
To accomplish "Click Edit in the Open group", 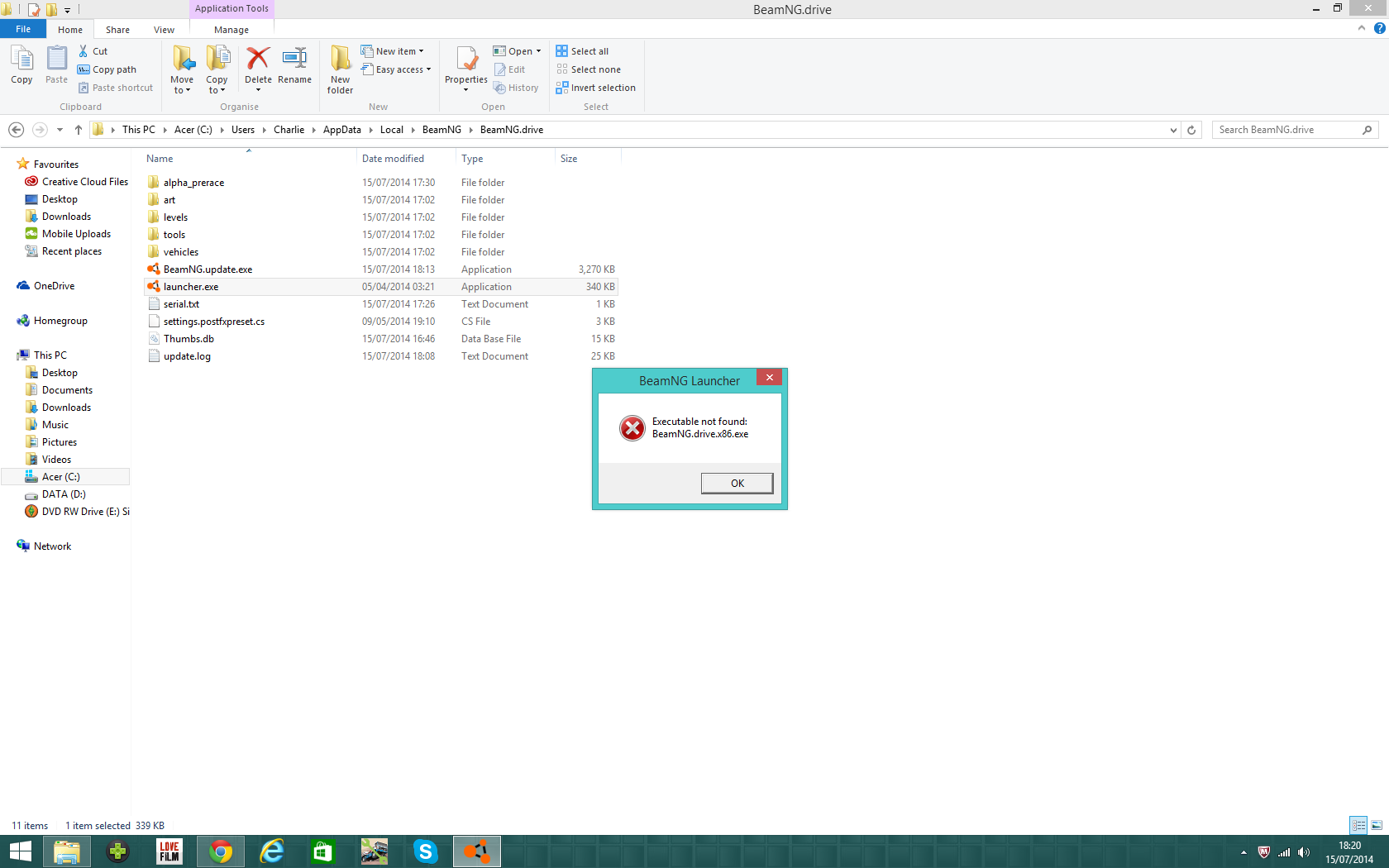I will 509,69.
